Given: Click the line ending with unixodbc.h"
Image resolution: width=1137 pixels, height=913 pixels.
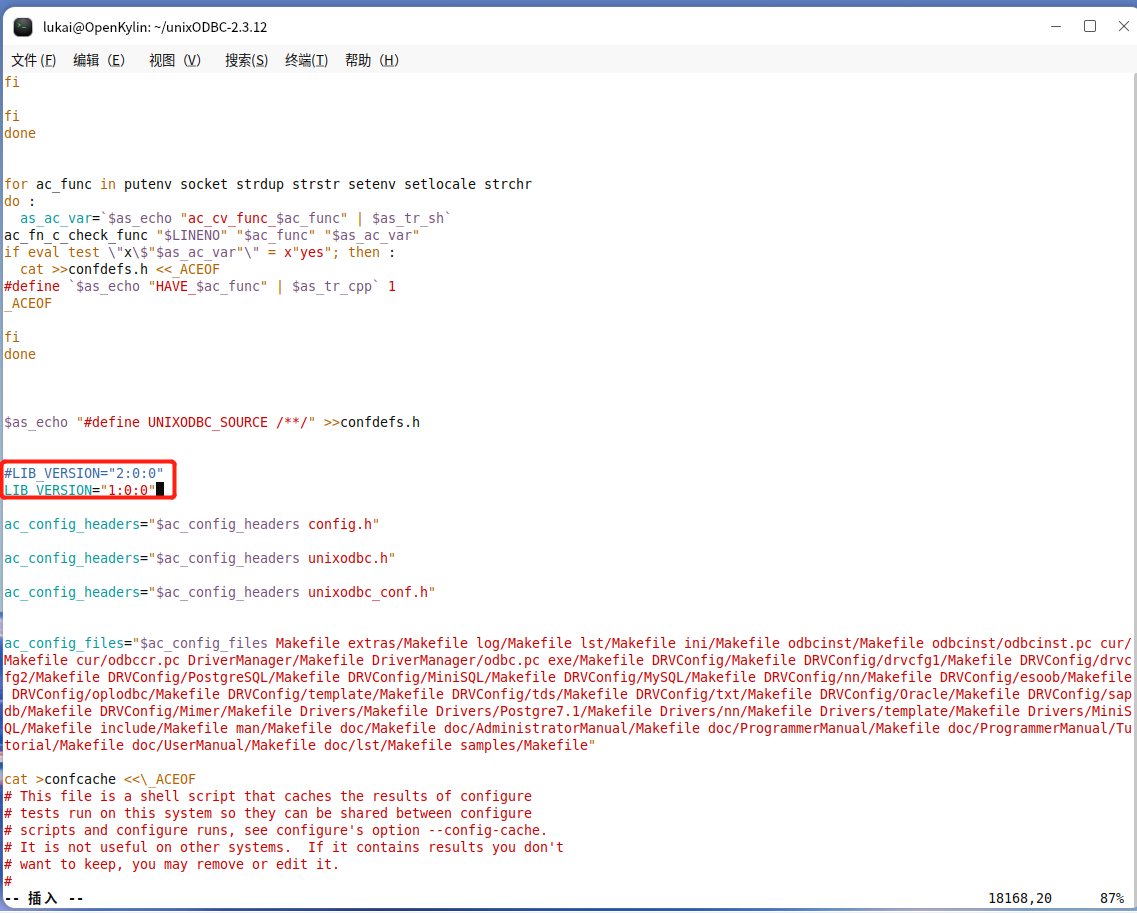Looking at the screenshot, I should click(x=200, y=558).
